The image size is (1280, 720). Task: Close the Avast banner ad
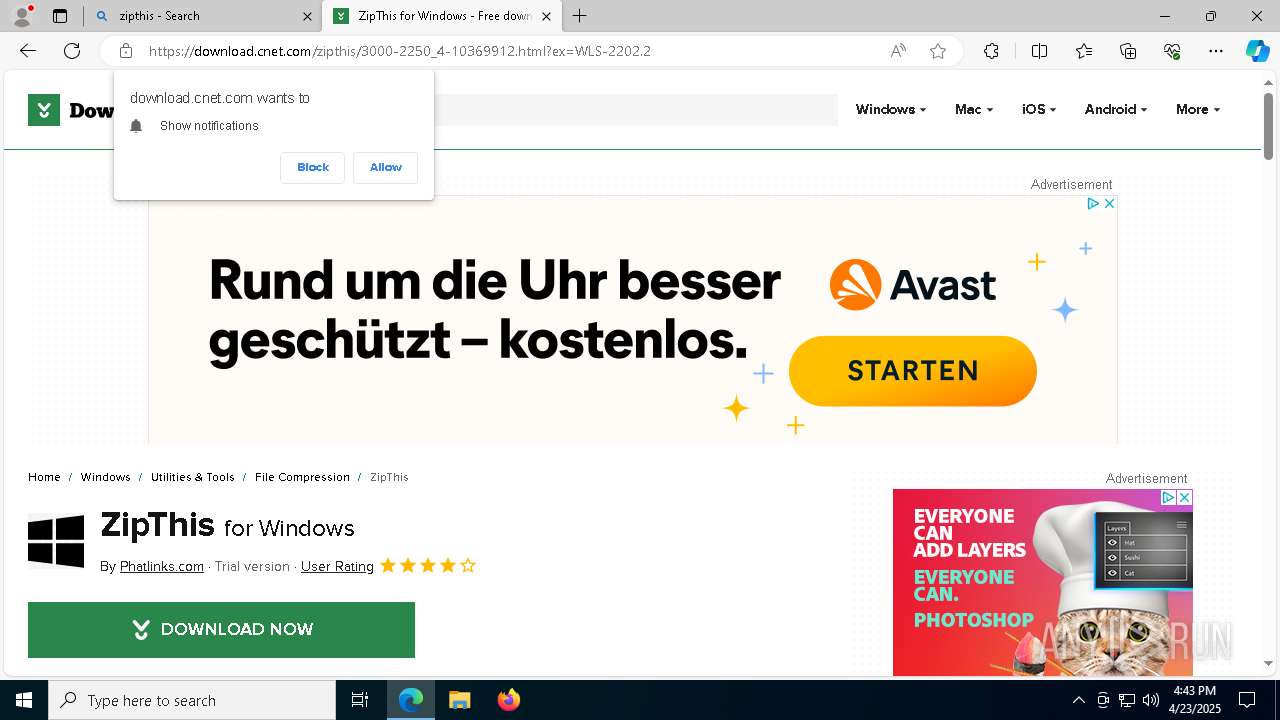[1109, 203]
